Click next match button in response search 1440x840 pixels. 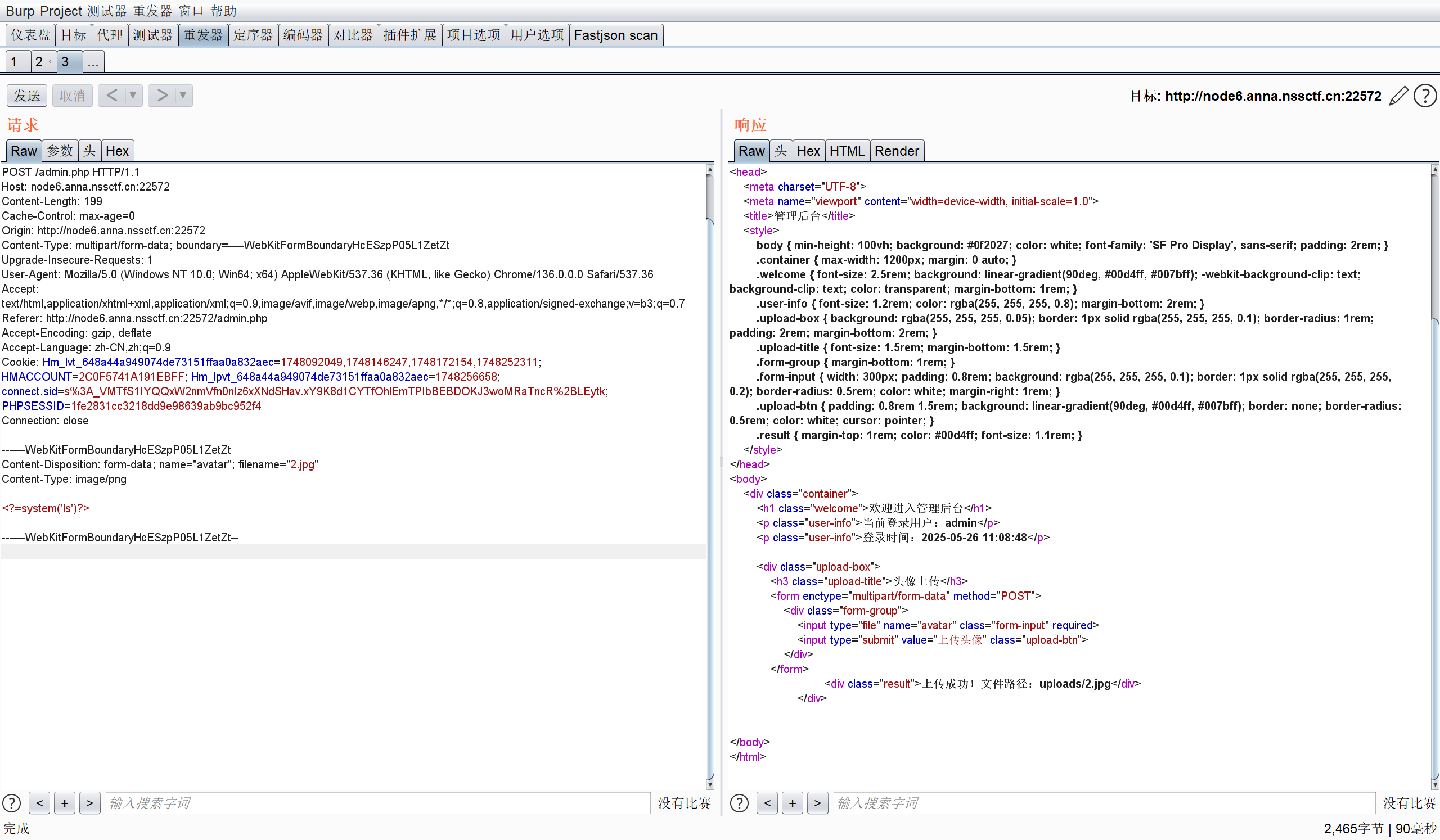pyautogui.click(x=817, y=803)
